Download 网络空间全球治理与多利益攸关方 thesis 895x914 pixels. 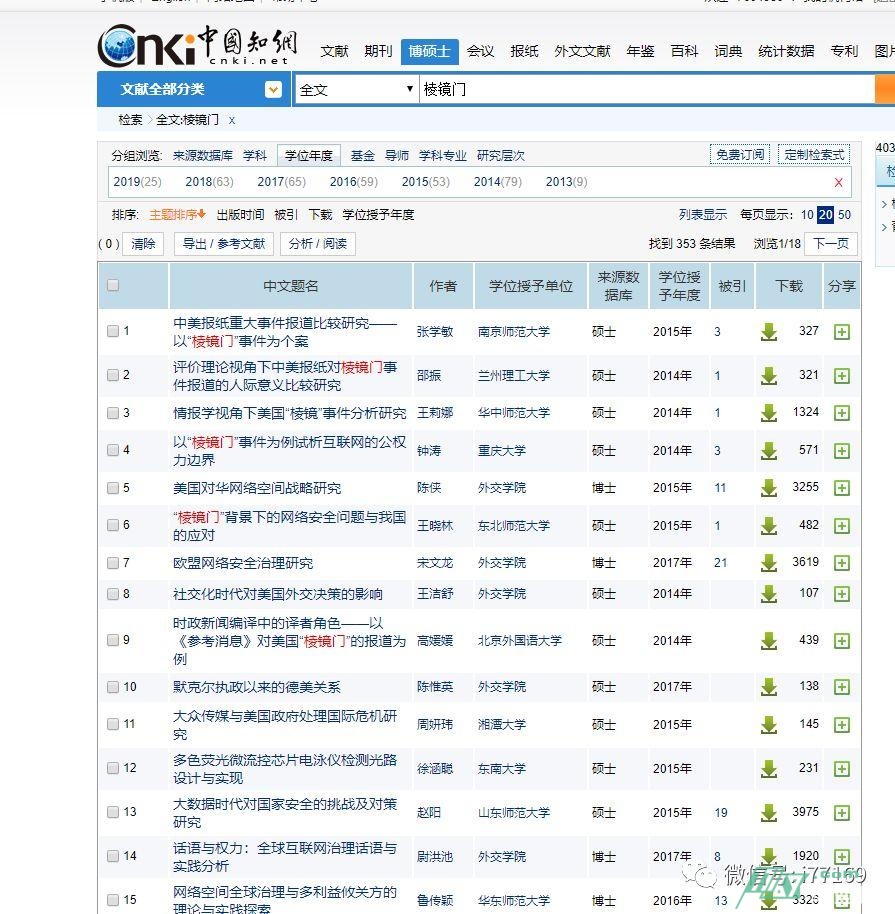coord(770,898)
